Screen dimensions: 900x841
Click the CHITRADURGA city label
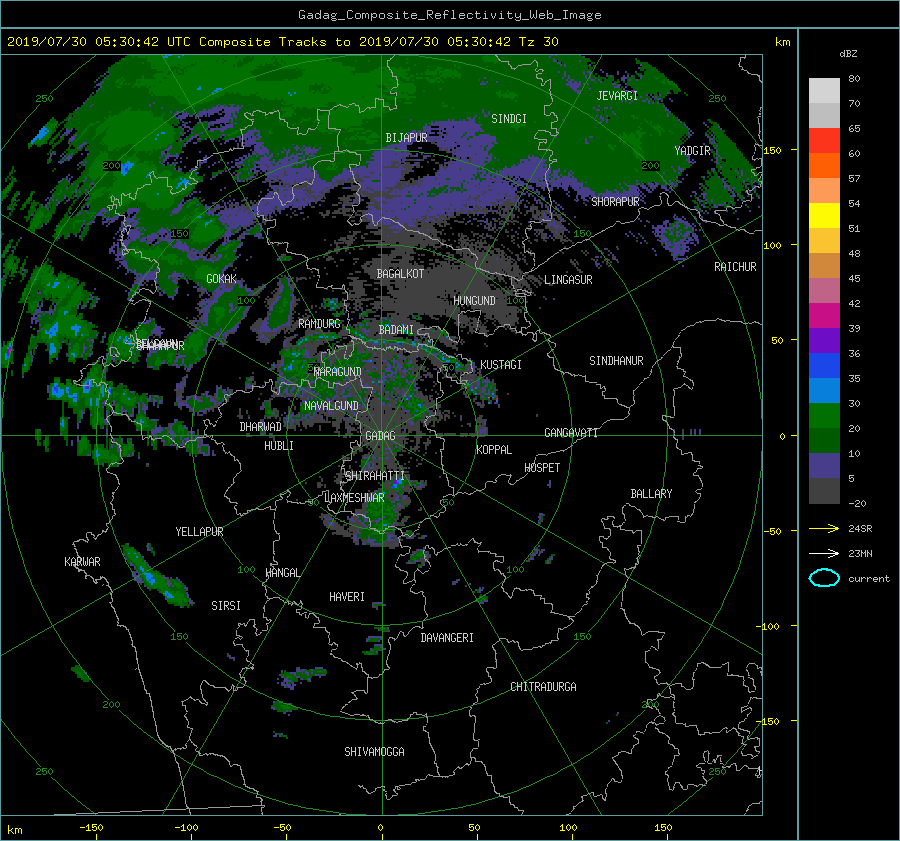pyautogui.click(x=544, y=686)
